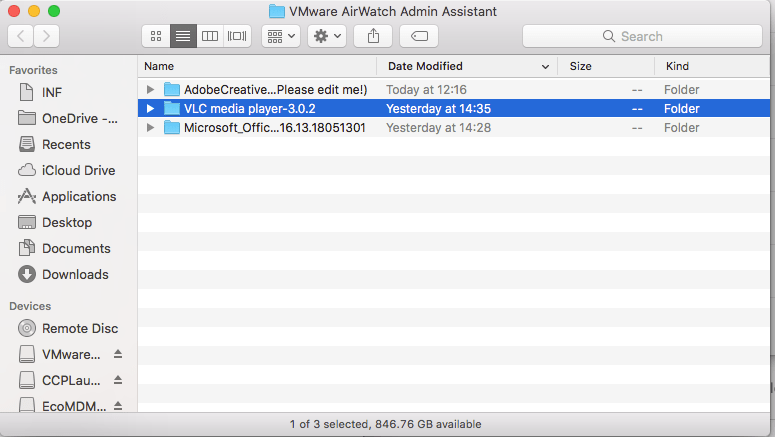Open iCloud Drive in the sidebar
The width and height of the screenshot is (775, 437).
[x=79, y=171]
